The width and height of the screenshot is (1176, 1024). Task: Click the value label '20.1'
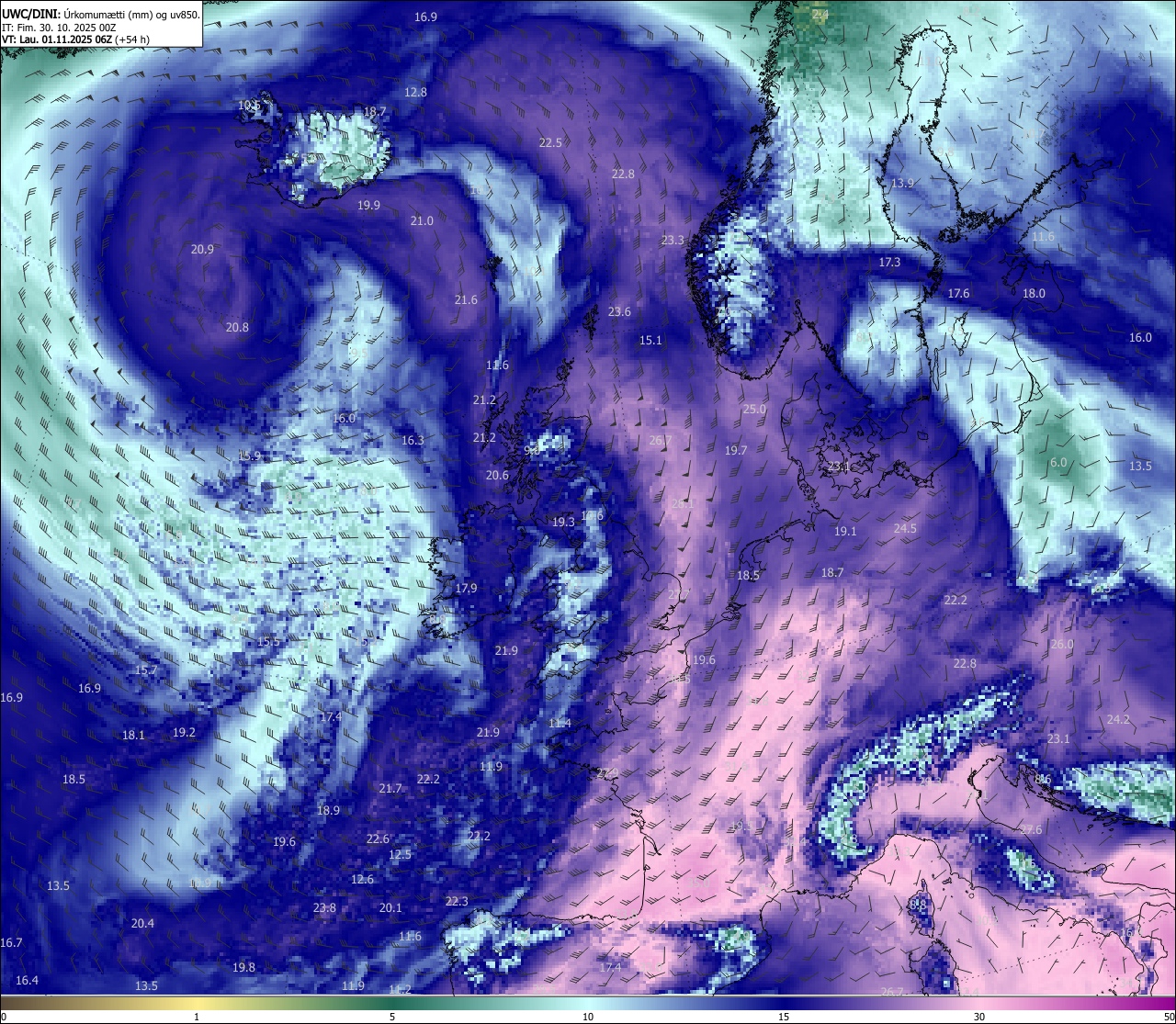pyautogui.click(x=390, y=908)
